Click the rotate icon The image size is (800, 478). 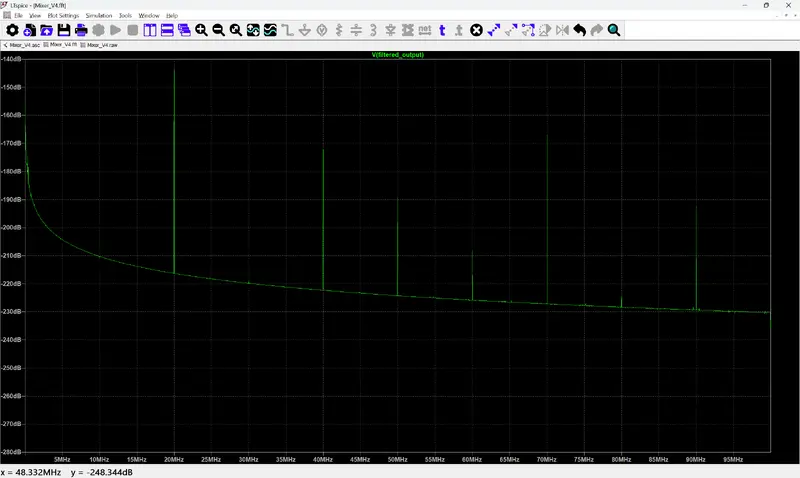click(x=545, y=30)
